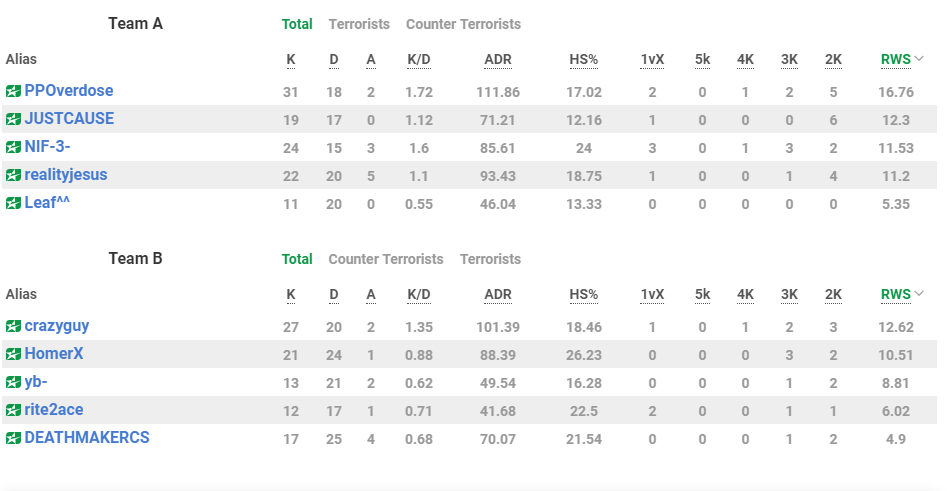Switch Team A to Terrorists tab
The width and height of the screenshot is (950, 491).
(359, 24)
